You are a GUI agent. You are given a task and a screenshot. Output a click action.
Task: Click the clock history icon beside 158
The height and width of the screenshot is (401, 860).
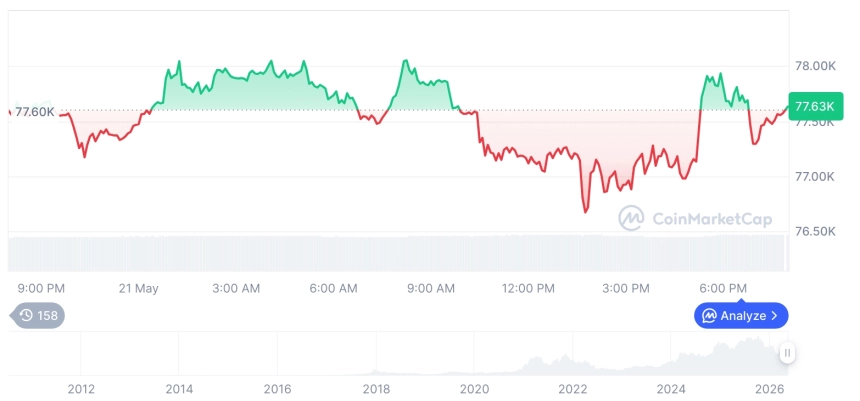26,315
